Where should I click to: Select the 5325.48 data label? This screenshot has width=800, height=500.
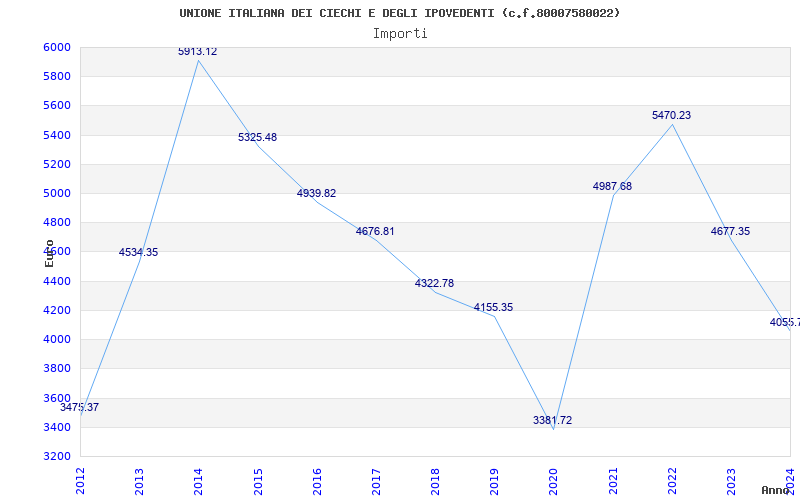257,137
